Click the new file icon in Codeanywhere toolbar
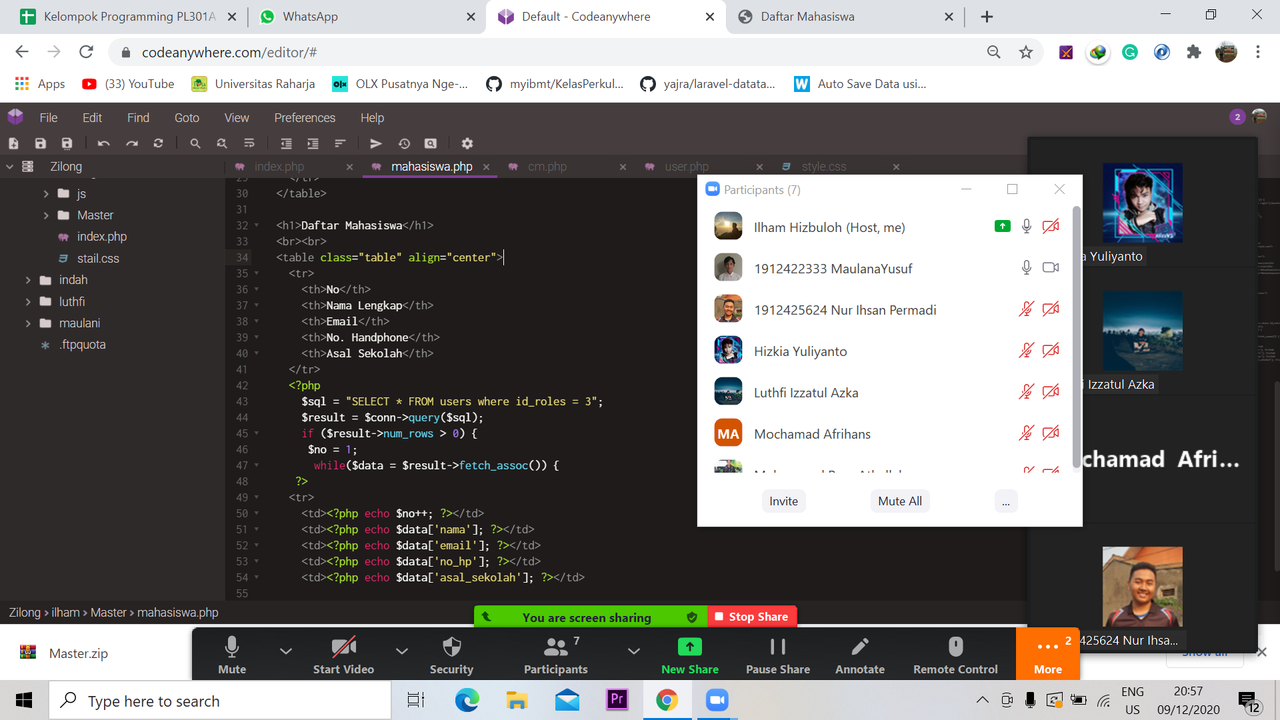Image resolution: width=1280 pixels, height=720 pixels. tap(14, 144)
